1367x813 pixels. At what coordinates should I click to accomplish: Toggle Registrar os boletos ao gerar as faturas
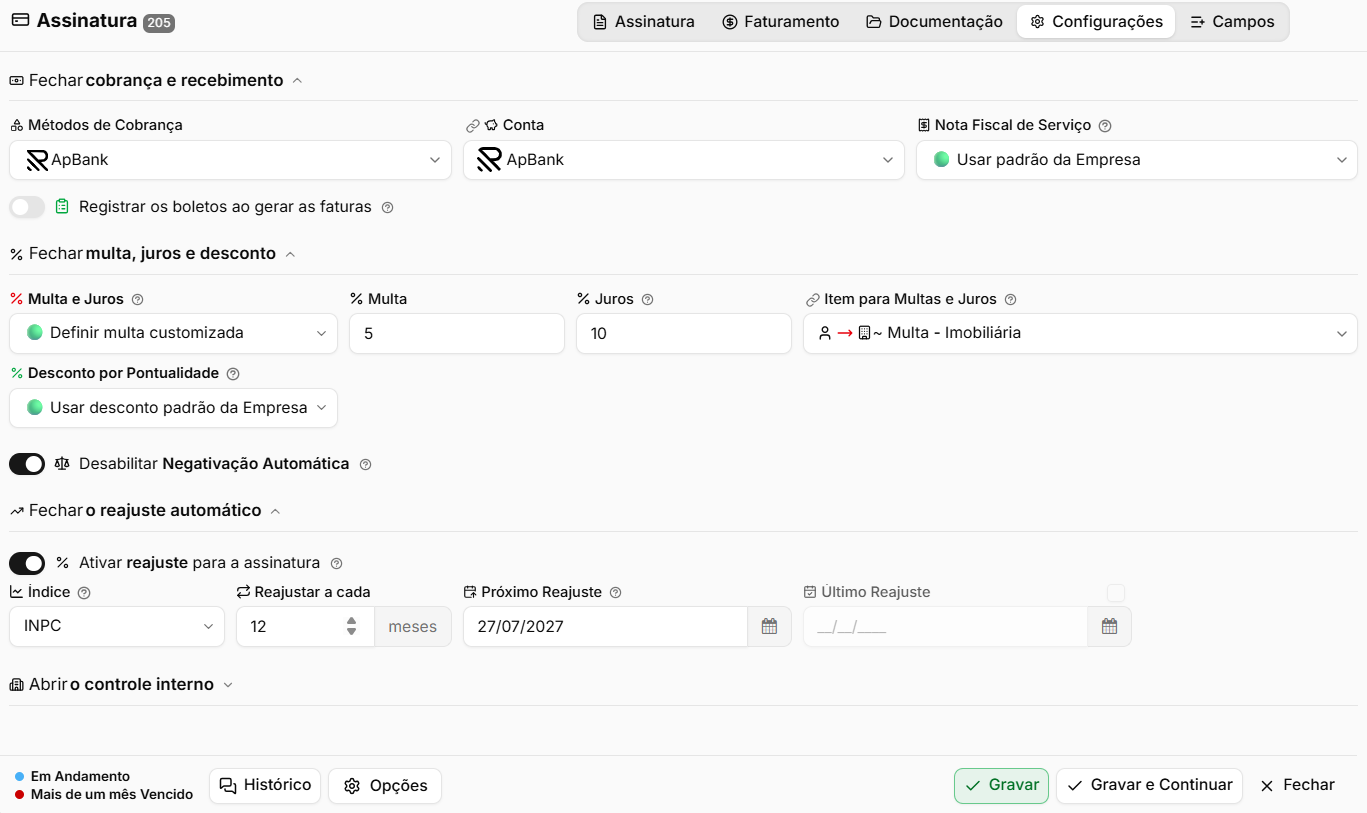(27, 207)
